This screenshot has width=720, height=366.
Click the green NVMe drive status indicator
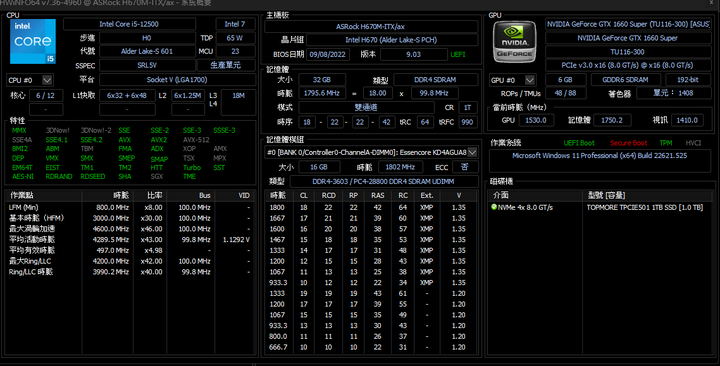click(494, 207)
